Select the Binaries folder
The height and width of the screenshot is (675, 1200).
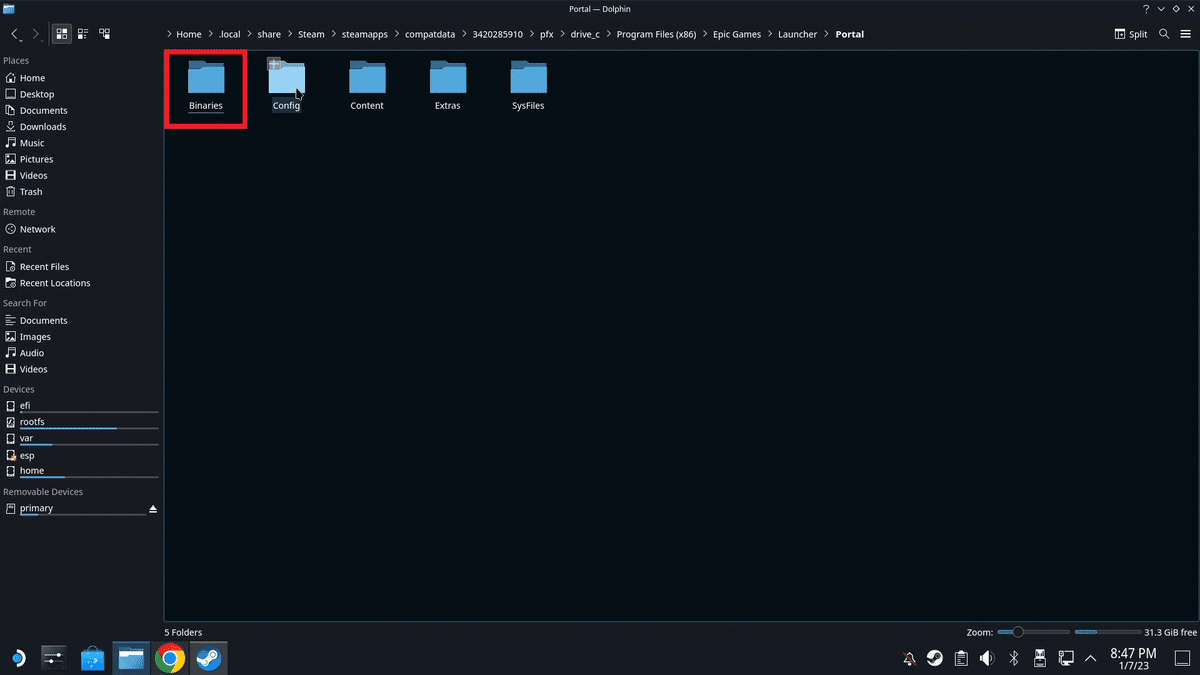(206, 87)
